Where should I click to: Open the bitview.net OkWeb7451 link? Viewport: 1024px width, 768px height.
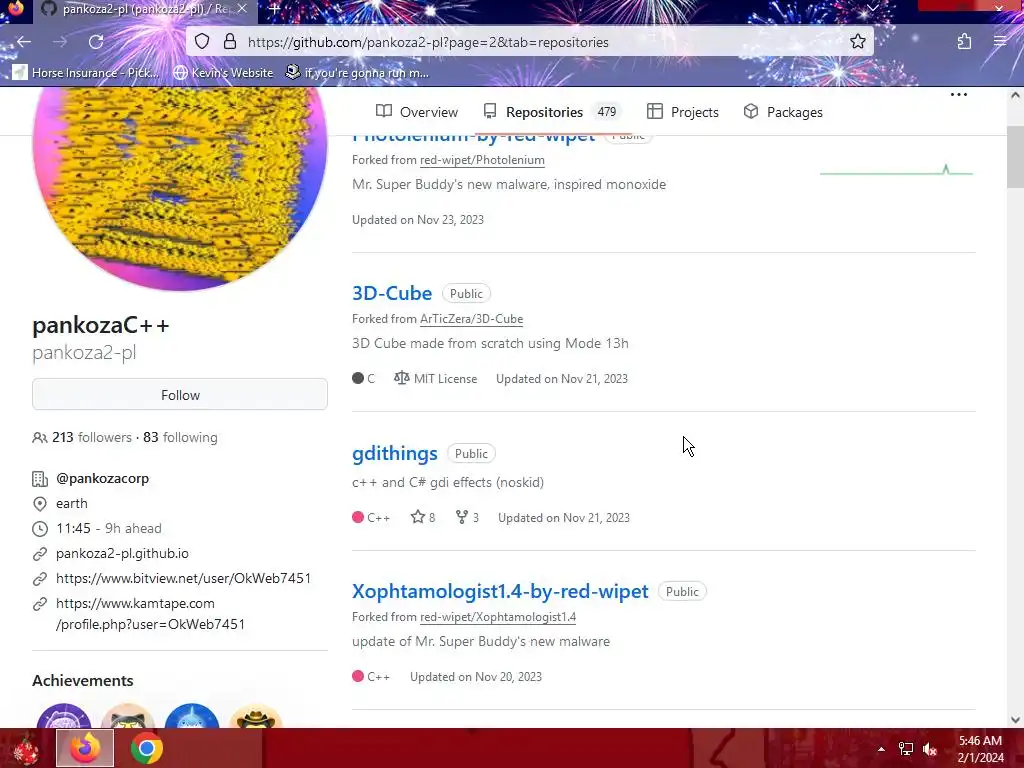coord(184,578)
